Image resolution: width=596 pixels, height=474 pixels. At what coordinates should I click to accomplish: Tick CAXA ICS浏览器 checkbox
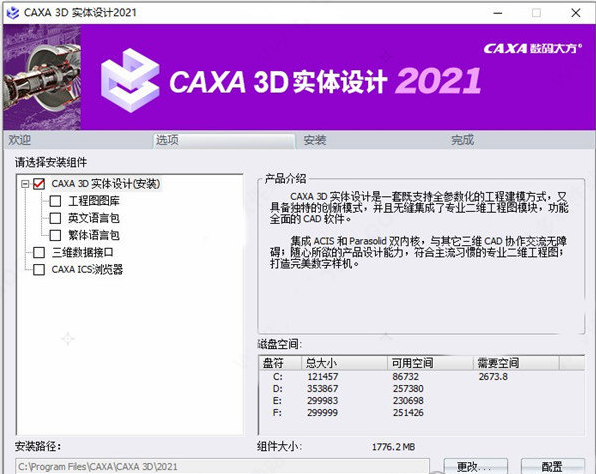coord(39,269)
